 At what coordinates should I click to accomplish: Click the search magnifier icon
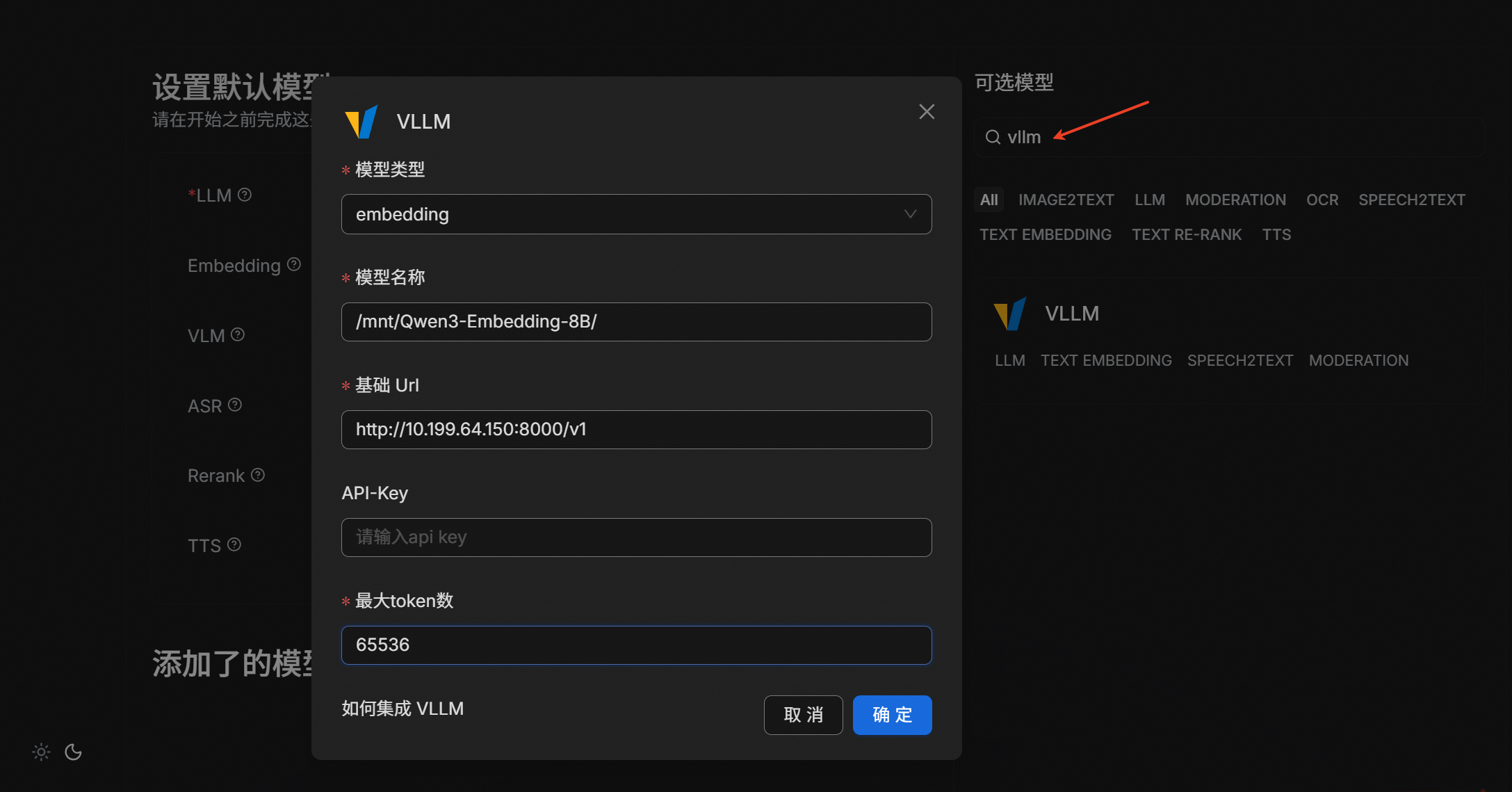993,137
